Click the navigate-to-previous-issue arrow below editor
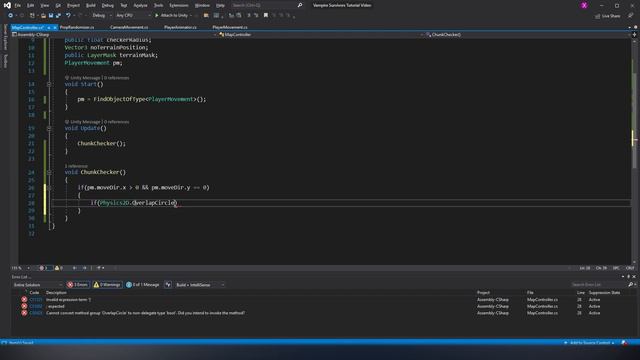 point(75,268)
